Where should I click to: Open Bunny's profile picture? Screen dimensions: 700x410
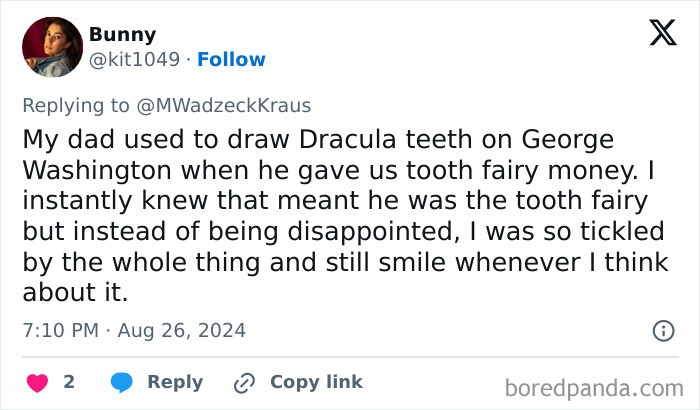click(51, 47)
